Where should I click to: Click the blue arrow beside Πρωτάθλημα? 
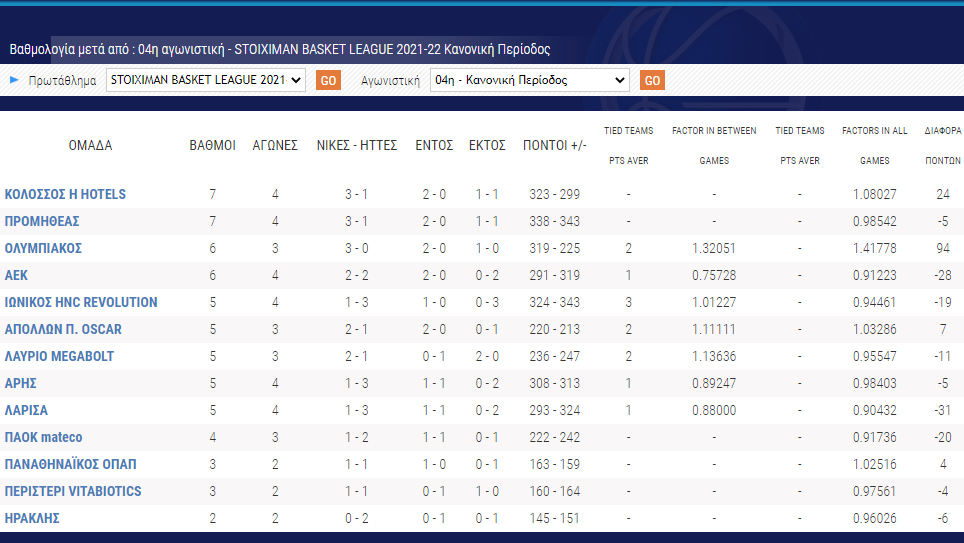pyautogui.click(x=14, y=80)
